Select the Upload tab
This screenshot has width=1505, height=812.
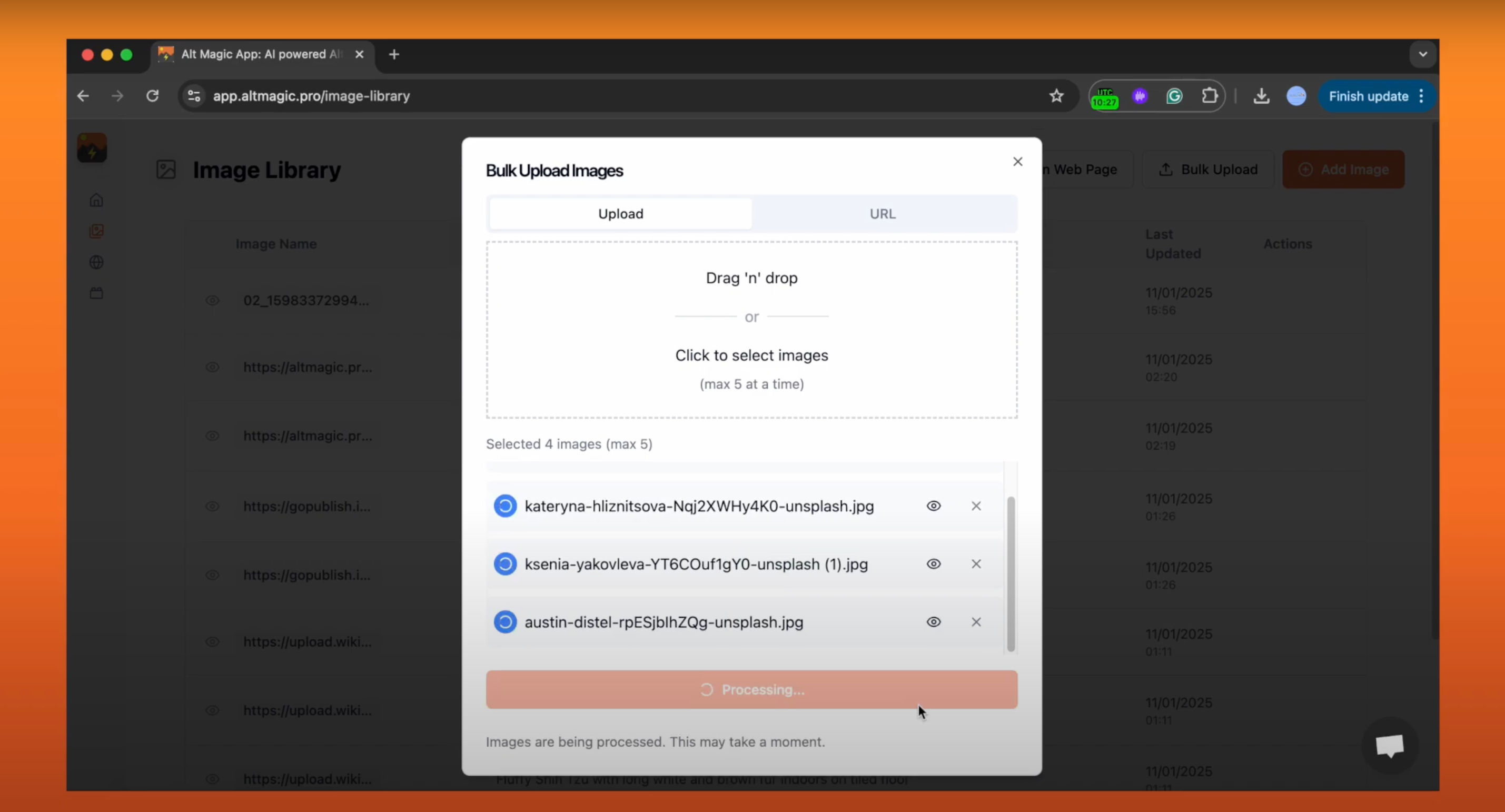[x=620, y=214]
